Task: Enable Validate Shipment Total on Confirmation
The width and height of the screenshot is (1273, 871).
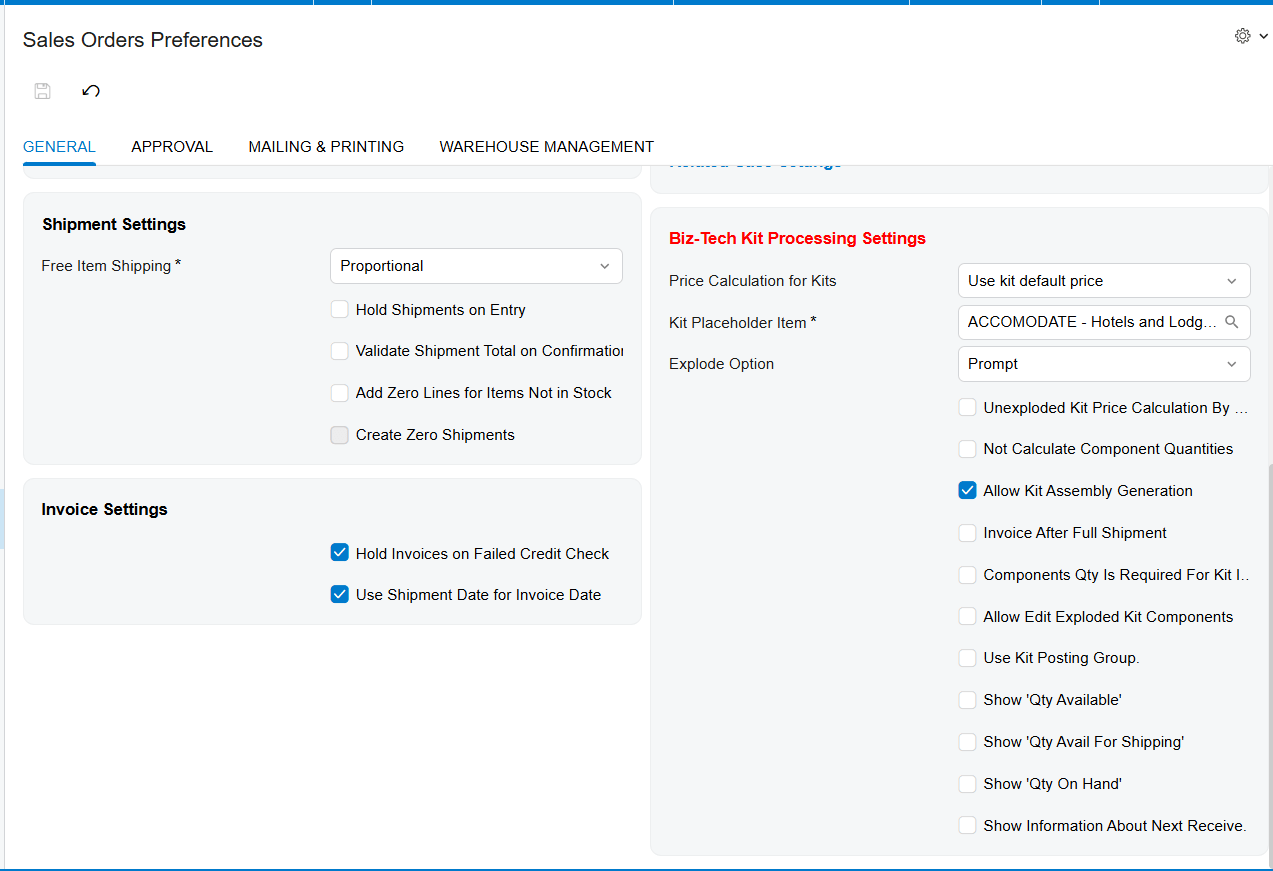Action: (340, 351)
